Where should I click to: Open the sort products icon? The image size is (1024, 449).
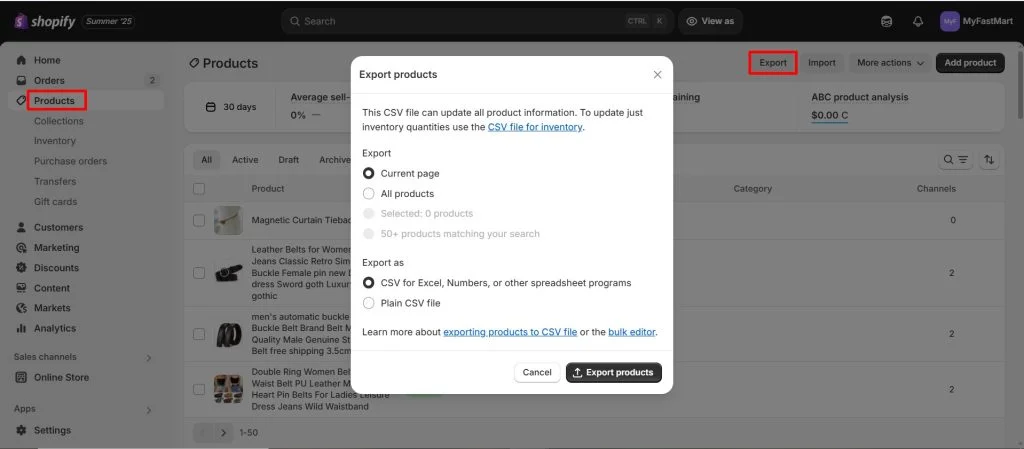[989, 160]
